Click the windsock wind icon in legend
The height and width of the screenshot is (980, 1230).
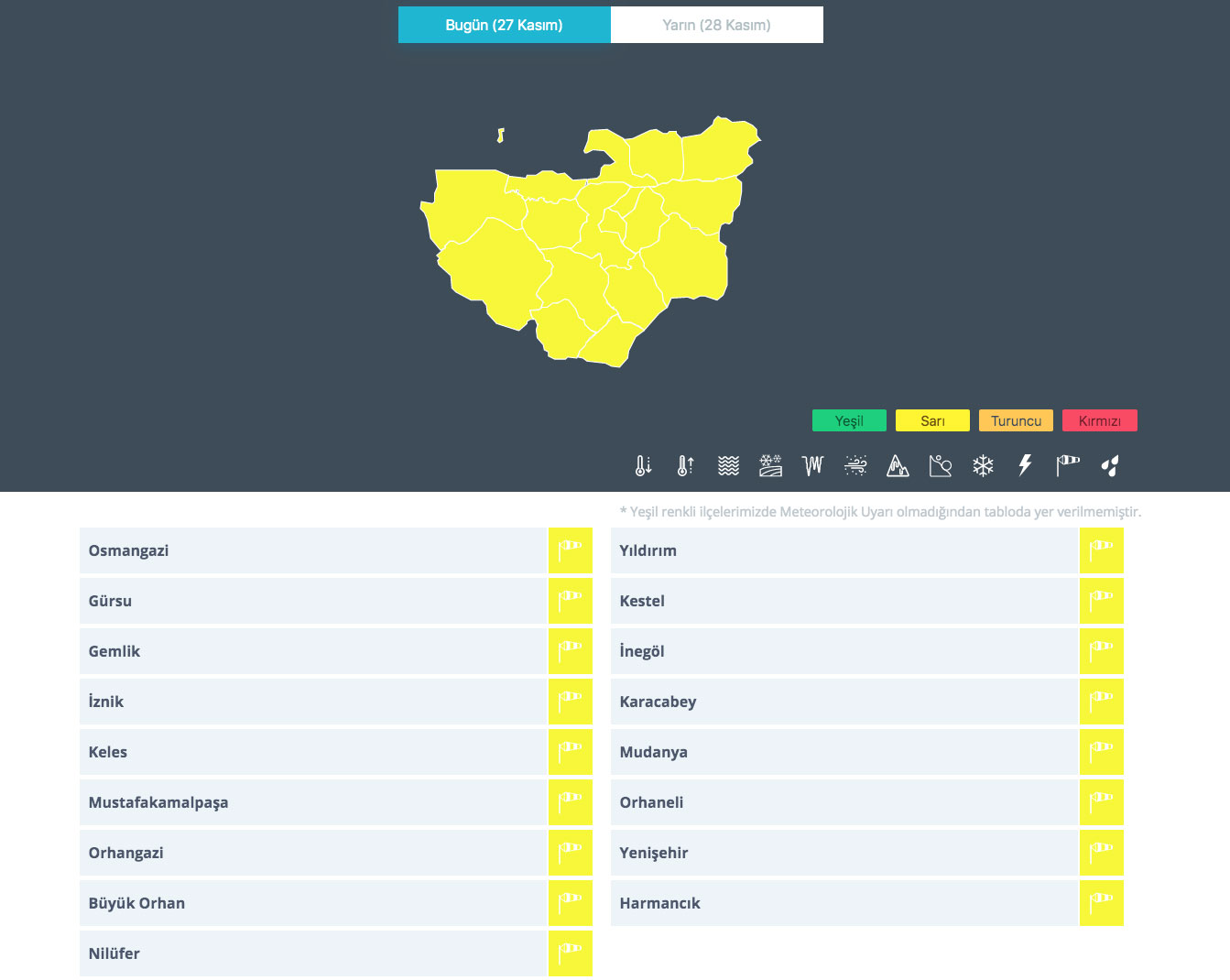pyautogui.click(x=1068, y=466)
